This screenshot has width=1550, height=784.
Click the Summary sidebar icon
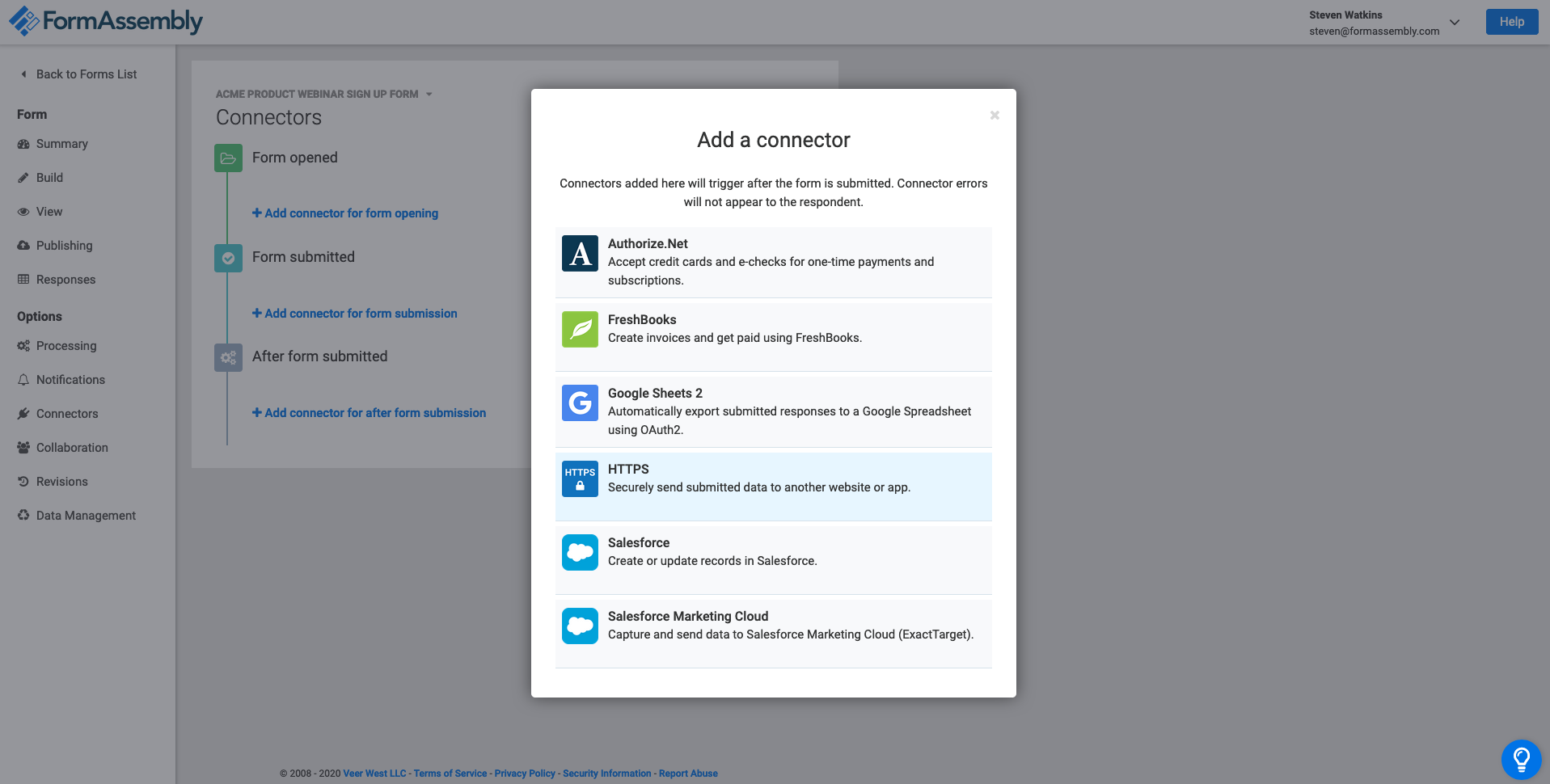[23, 144]
